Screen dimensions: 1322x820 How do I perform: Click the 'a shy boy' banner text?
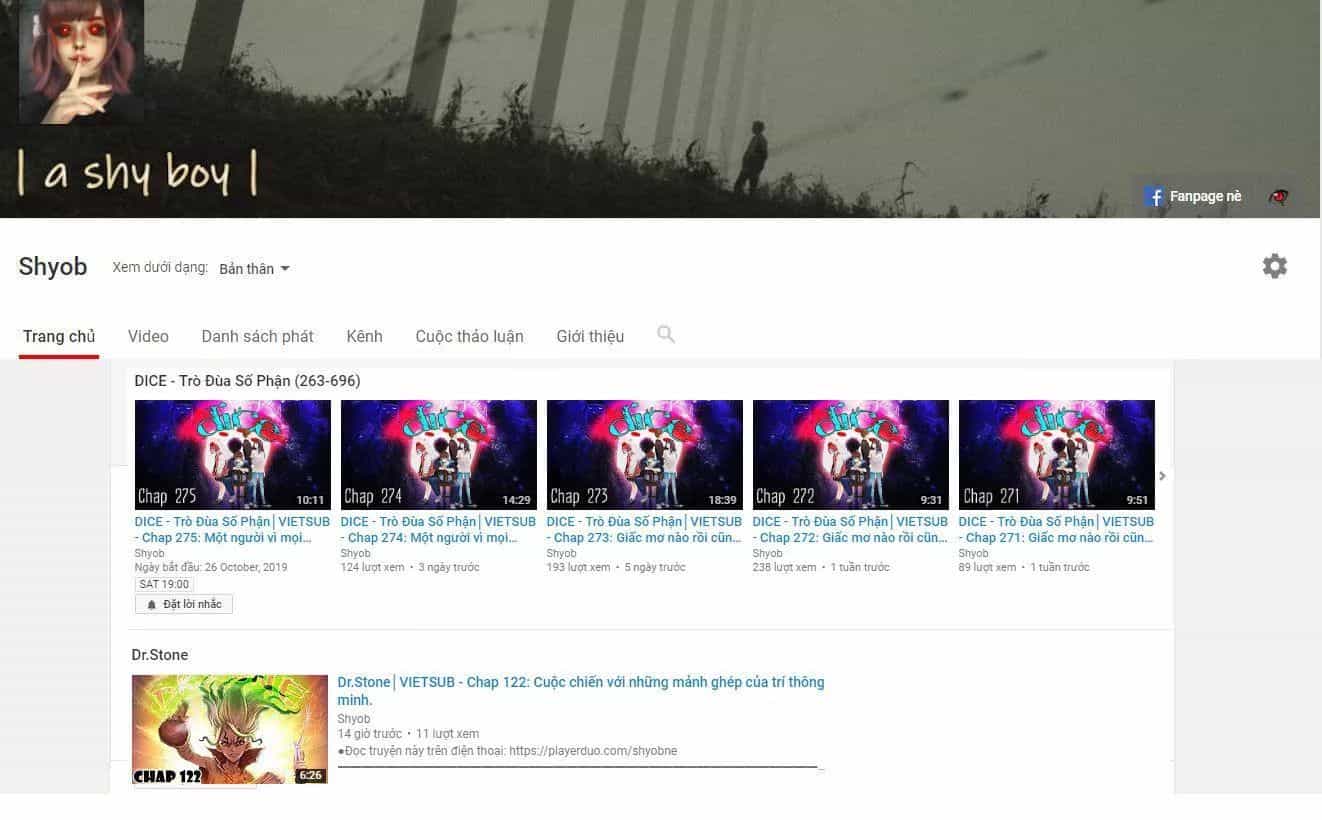point(138,173)
